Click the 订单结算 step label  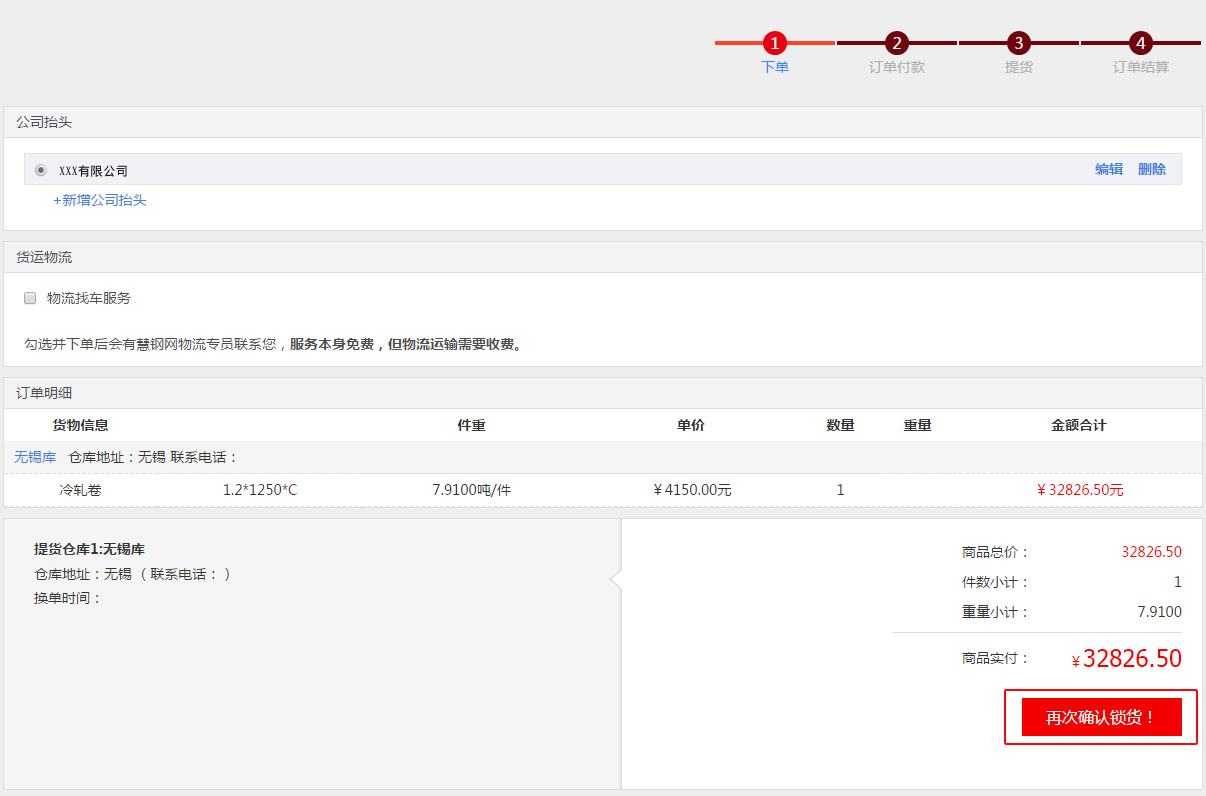(1141, 67)
